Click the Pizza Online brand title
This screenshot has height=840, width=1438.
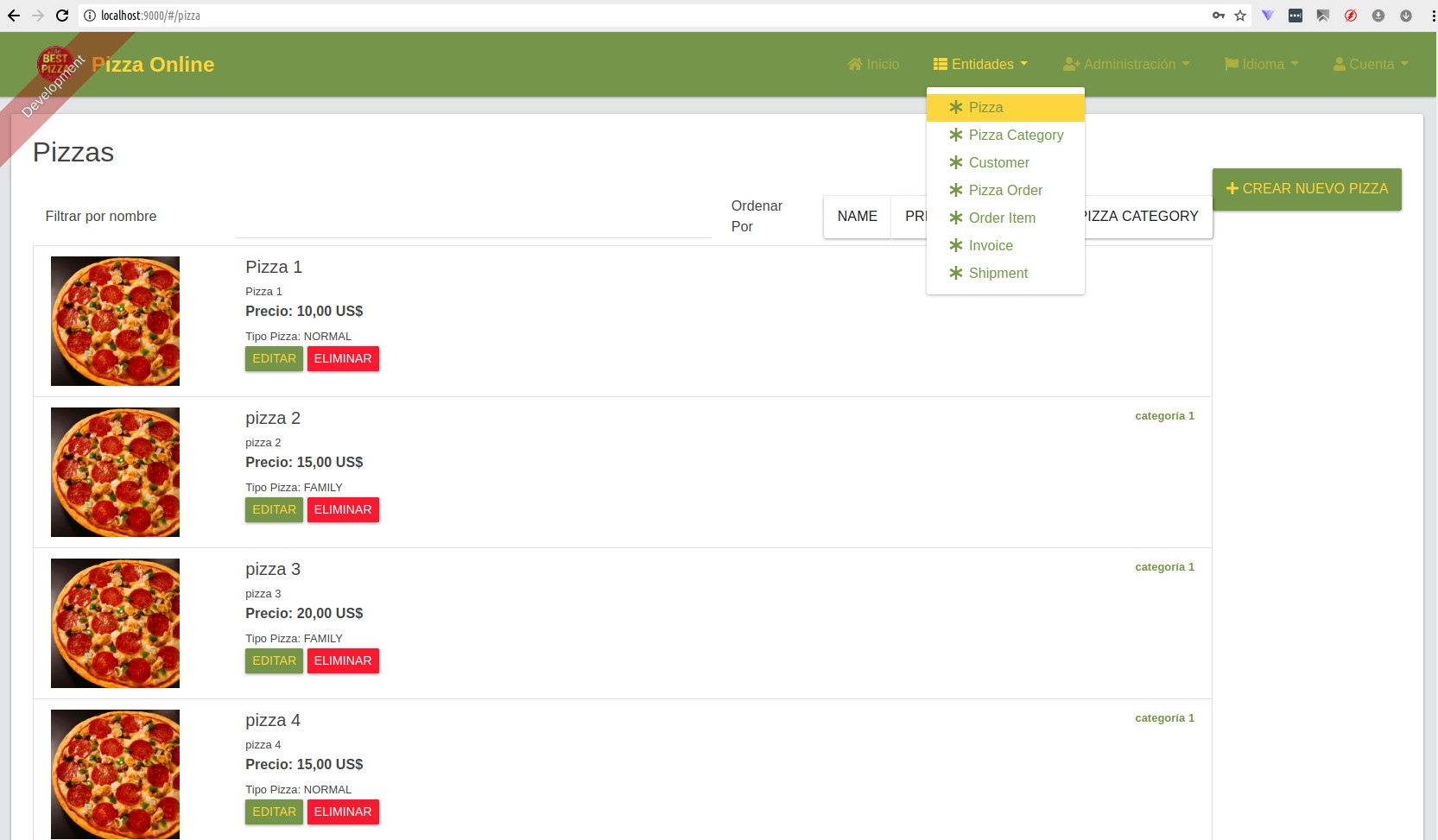pos(153,64)
